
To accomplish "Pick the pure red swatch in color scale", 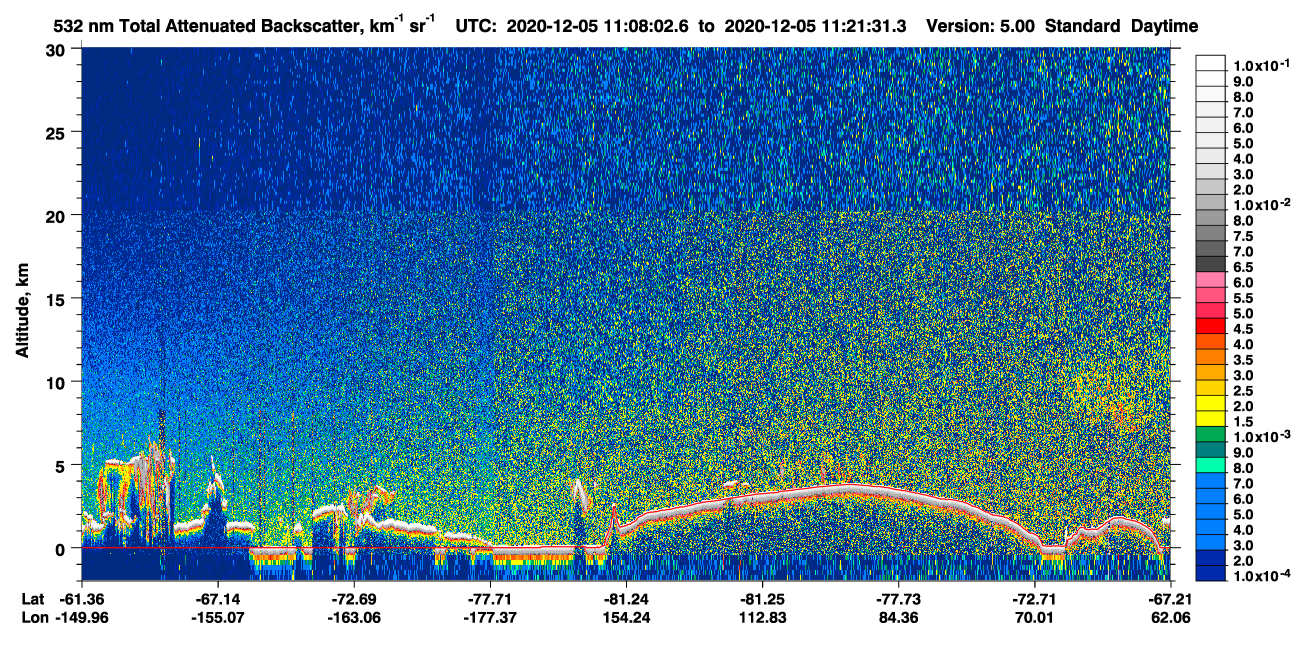I will point(1210,326).
